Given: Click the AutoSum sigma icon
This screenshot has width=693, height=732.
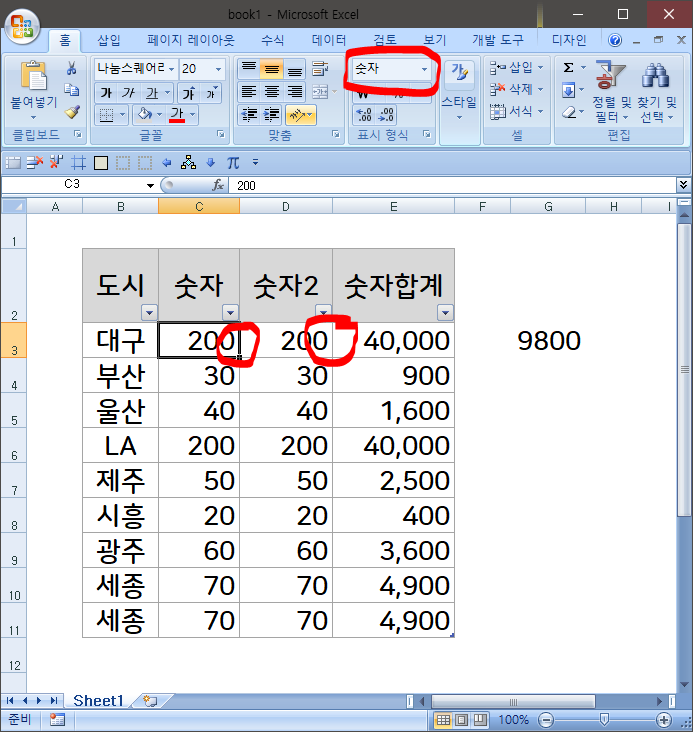Looking at the screenshot, I should click(568, 68).
